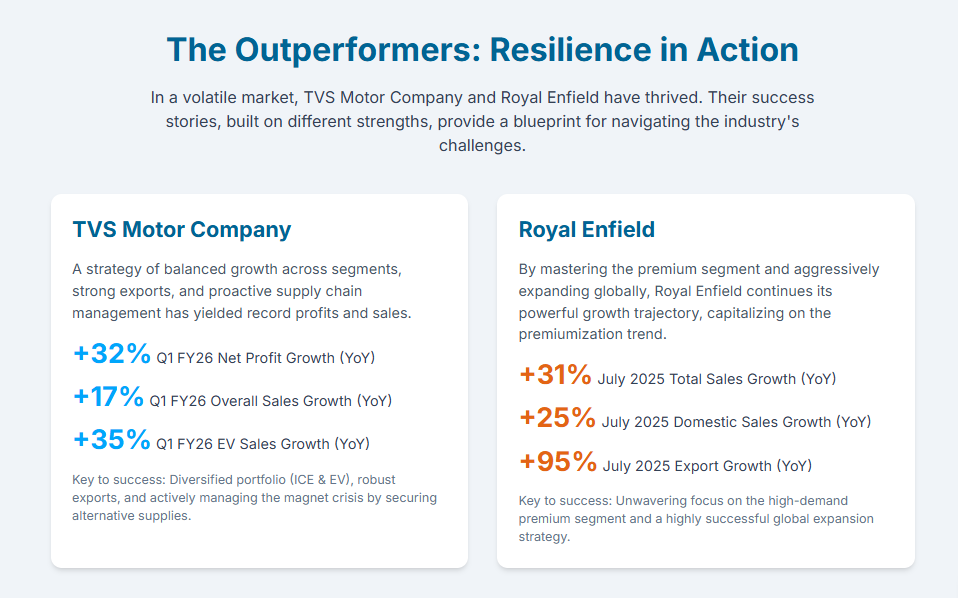Screen dimensions: 958x598
Task: Click the +25% domestic sales figure
Action: pos(558,418)
